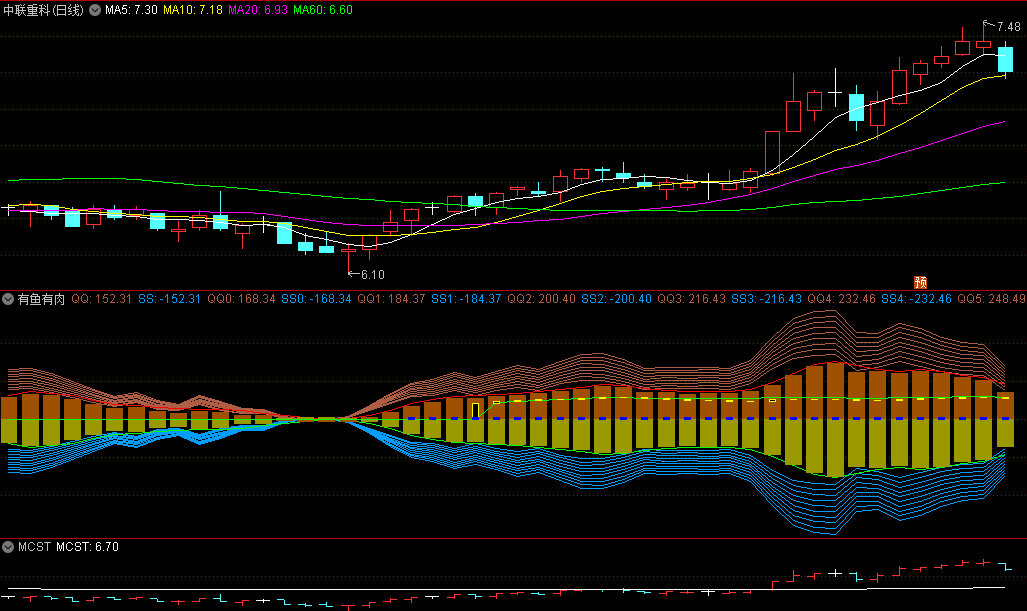The width and height of the screenshot is (1027, 611).
Task: Click the SS0: -168.34 value
Action: click(x=316, y=299)
